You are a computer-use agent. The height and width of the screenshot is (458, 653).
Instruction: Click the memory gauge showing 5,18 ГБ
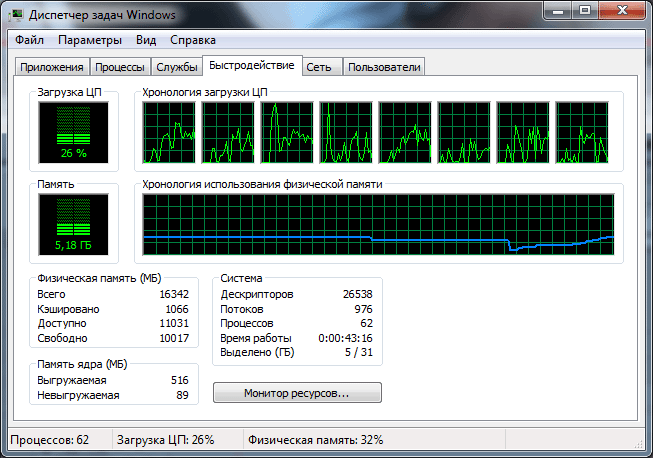(73, 224)
